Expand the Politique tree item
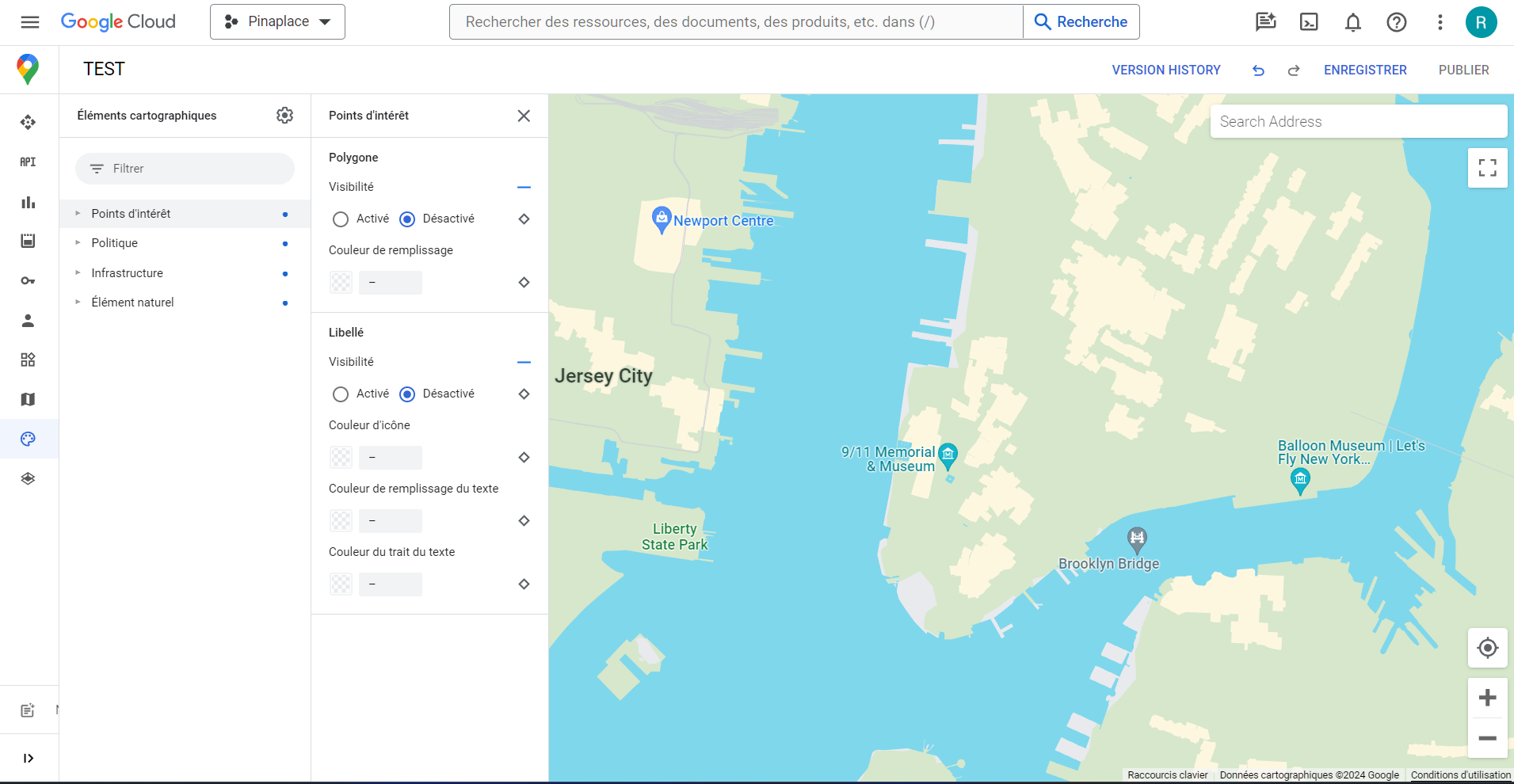1514x784 pixels. 78,243
